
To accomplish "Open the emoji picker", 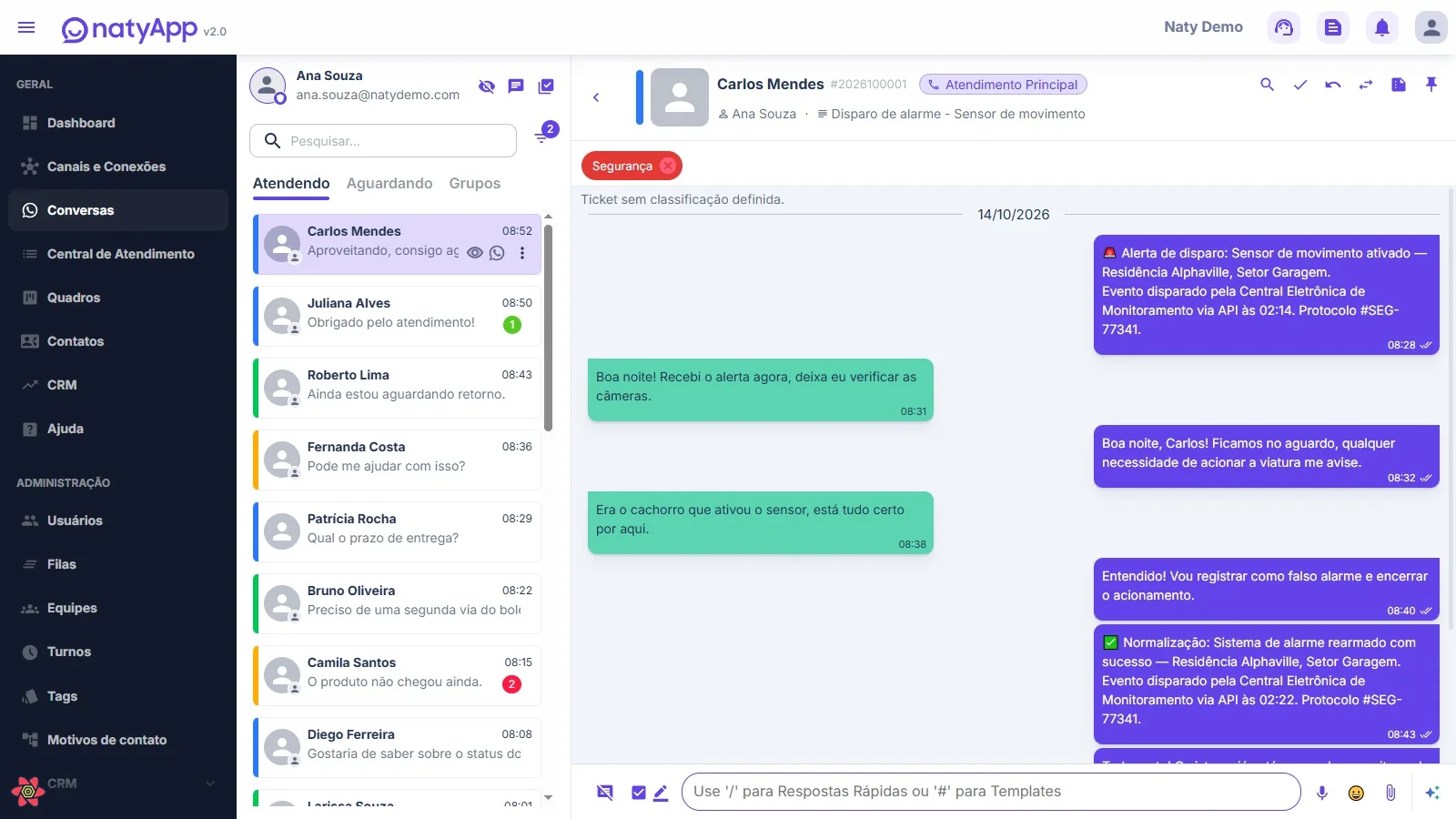I will point(1356,793).
